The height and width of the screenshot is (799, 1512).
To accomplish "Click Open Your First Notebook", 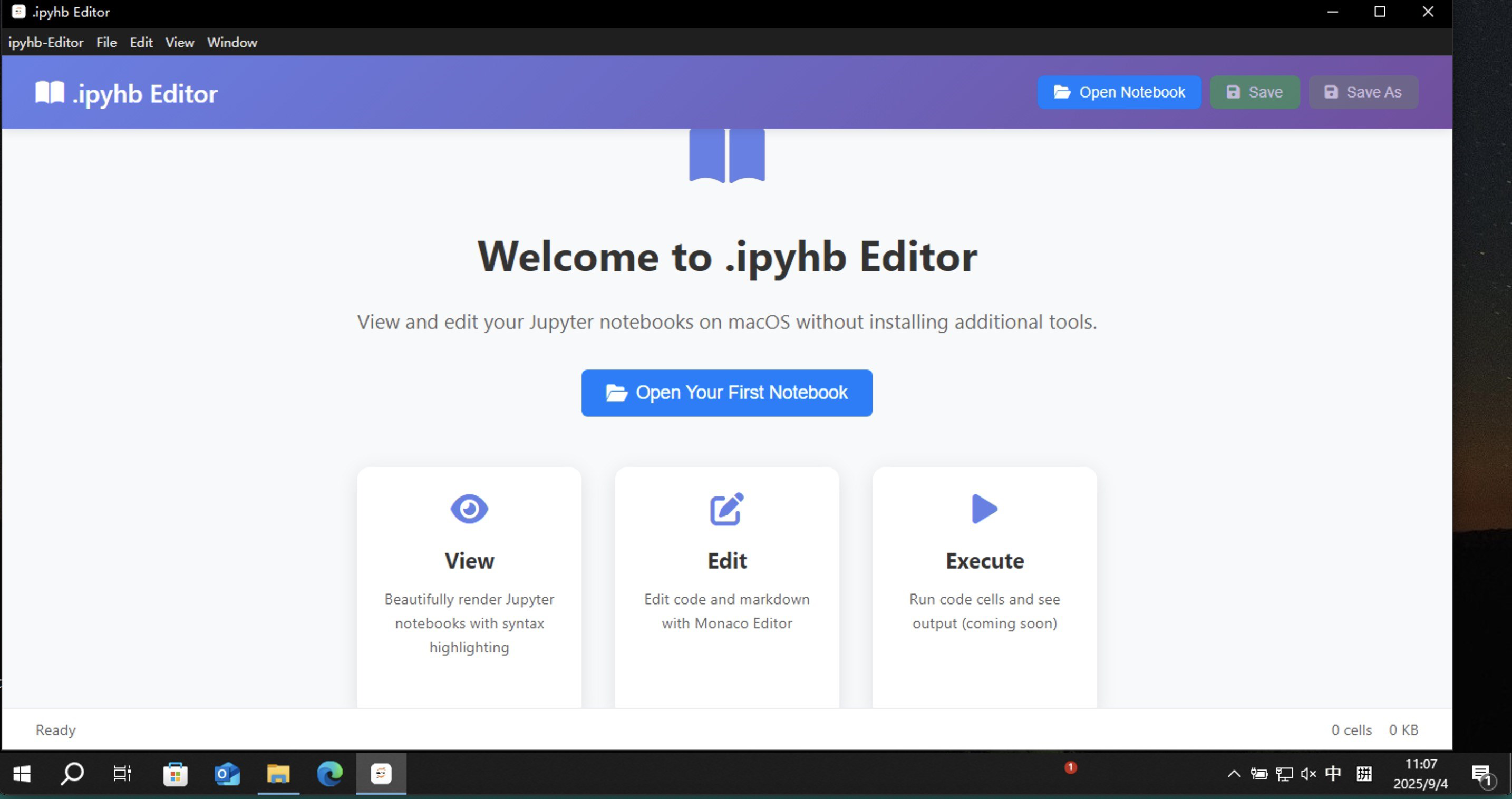I will (726, 393).
